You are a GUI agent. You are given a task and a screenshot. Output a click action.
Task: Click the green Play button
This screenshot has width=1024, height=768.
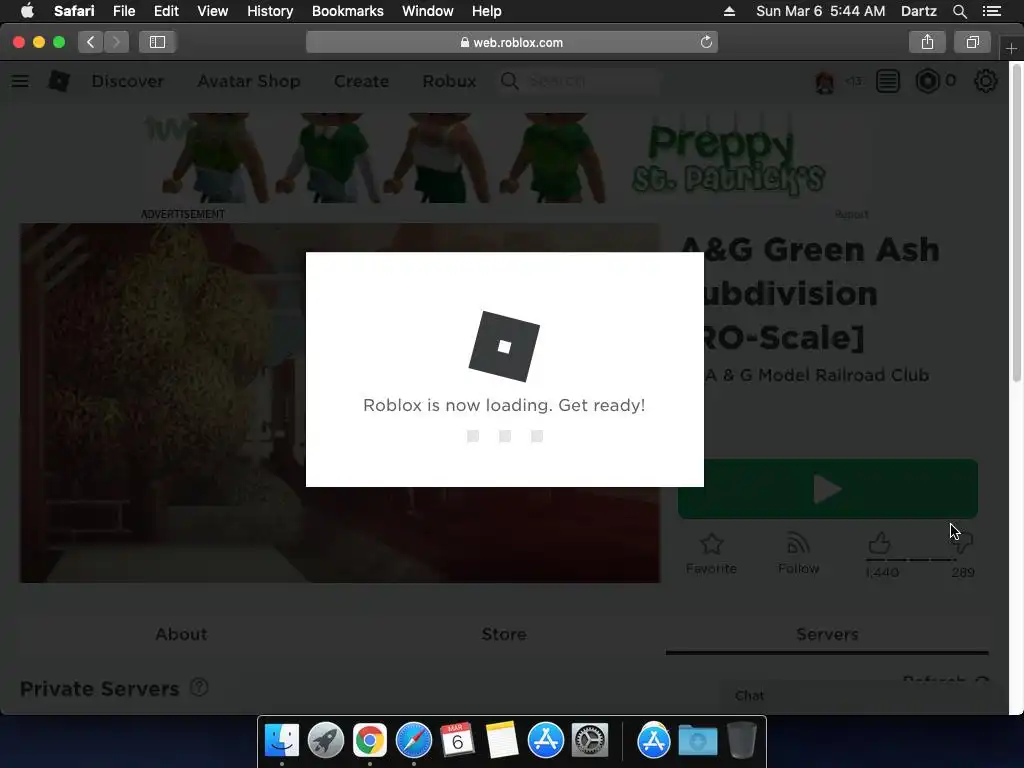click(x=827, y=488)
